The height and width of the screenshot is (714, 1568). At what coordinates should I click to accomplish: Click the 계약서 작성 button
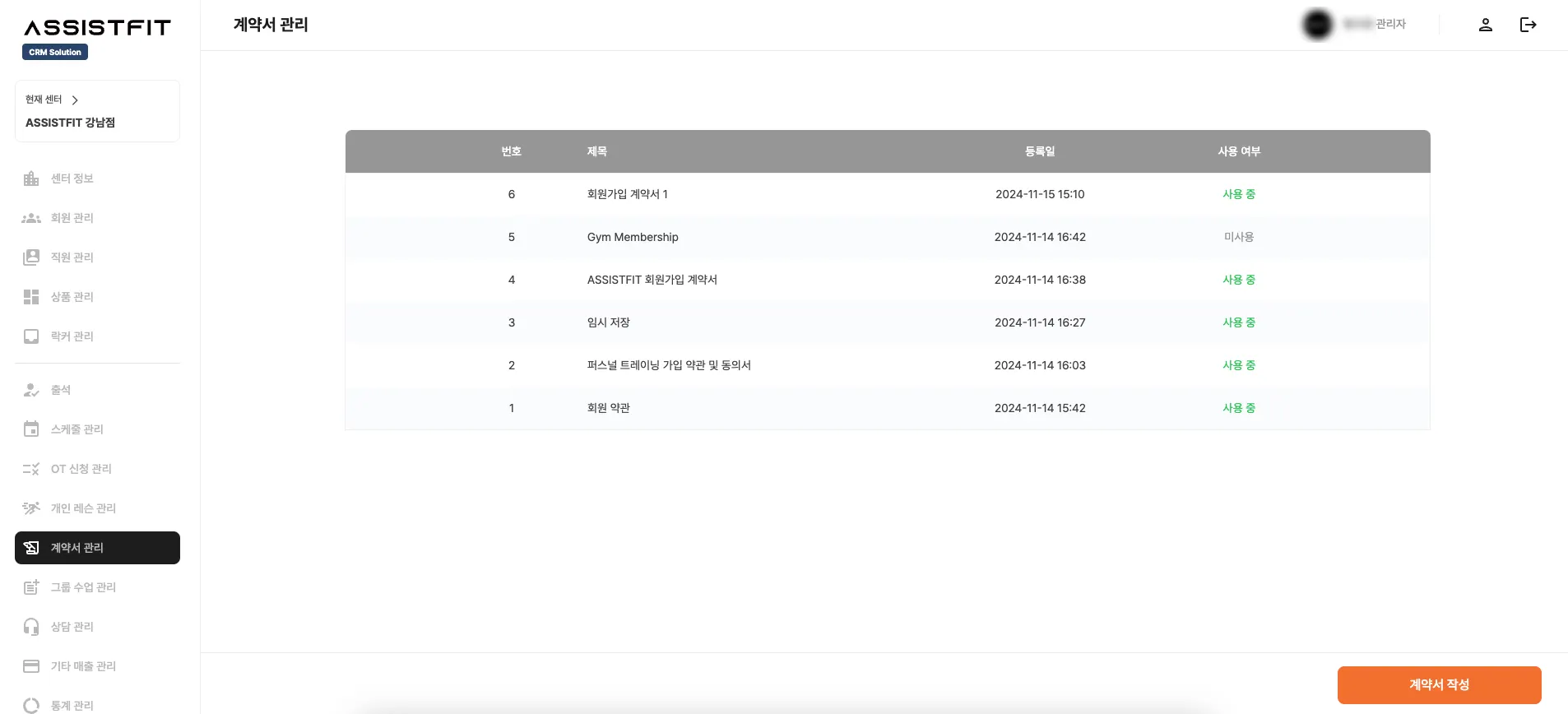tap(1439, 684)
